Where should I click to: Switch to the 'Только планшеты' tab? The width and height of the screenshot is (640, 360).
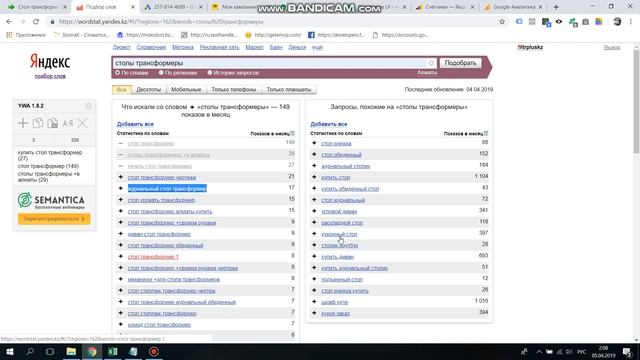pyautogui.click(x=289, y=89)
